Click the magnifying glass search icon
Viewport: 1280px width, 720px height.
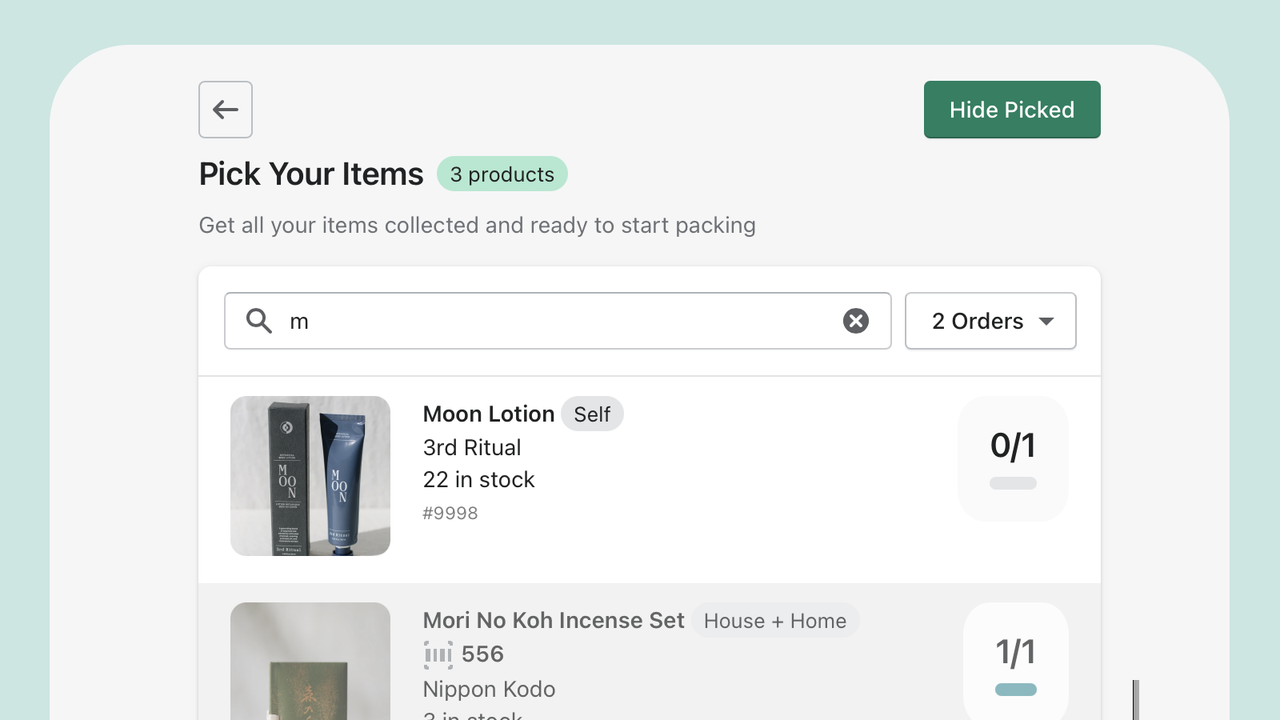tap(258, 321)
